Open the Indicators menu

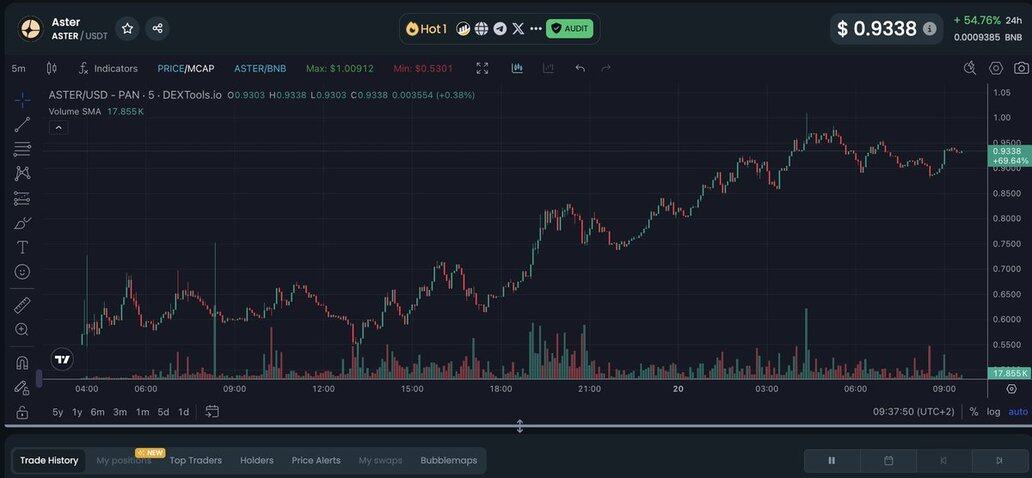[108, 68]
